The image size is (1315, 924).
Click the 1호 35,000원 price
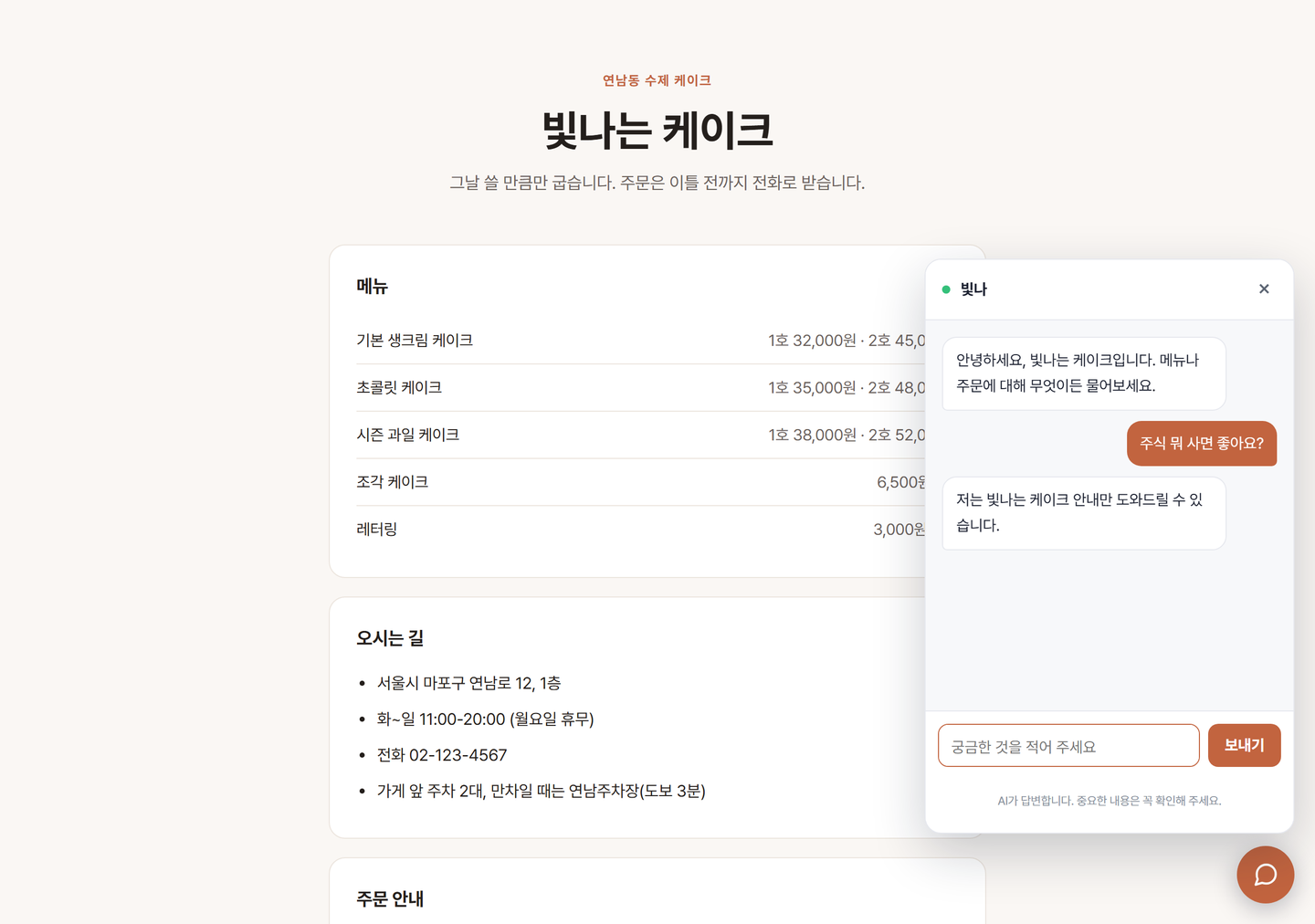click(x=812, y=388)
